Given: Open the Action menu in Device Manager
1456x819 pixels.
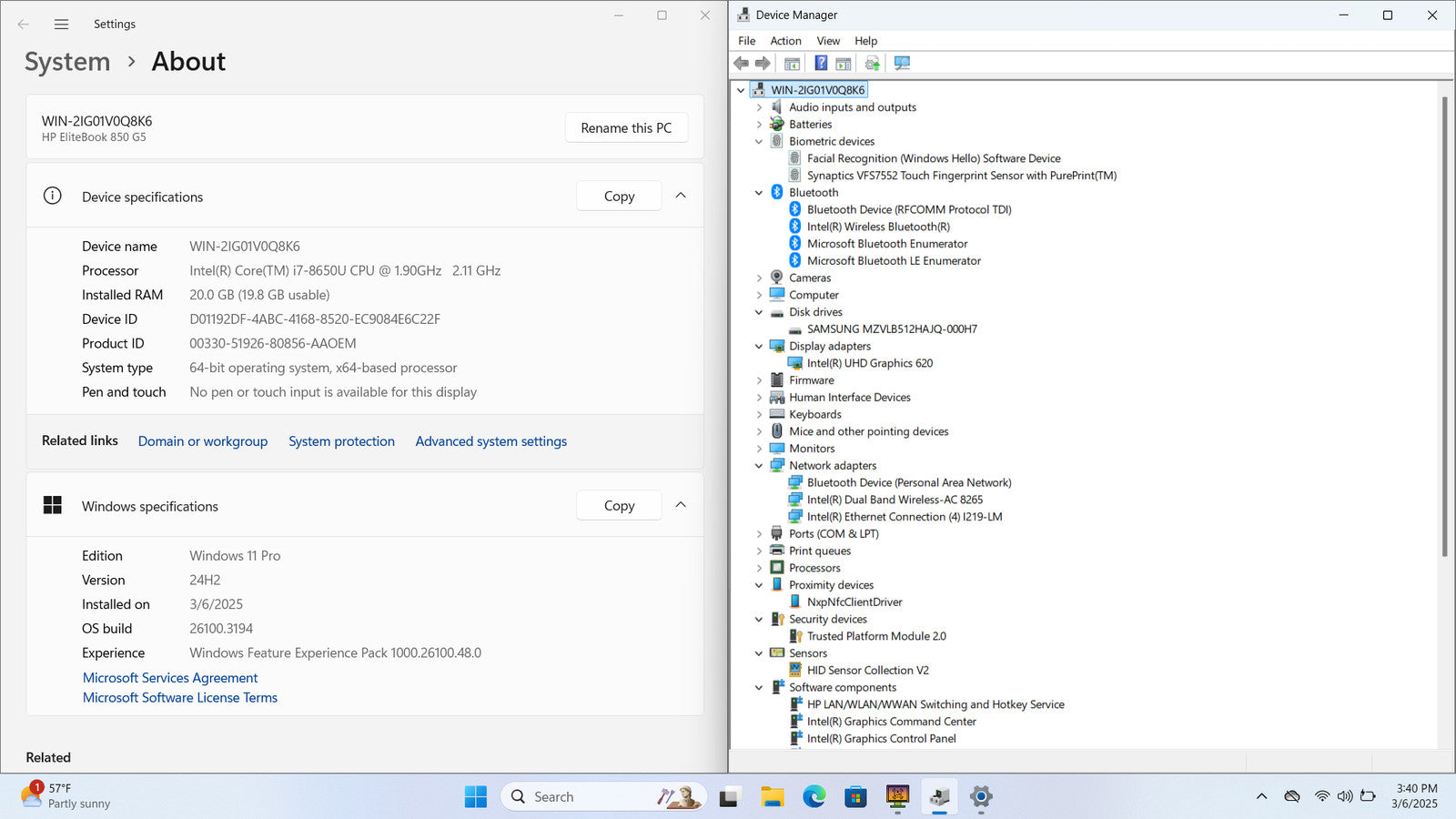Looking at the screenshot, I should [785, 41].
